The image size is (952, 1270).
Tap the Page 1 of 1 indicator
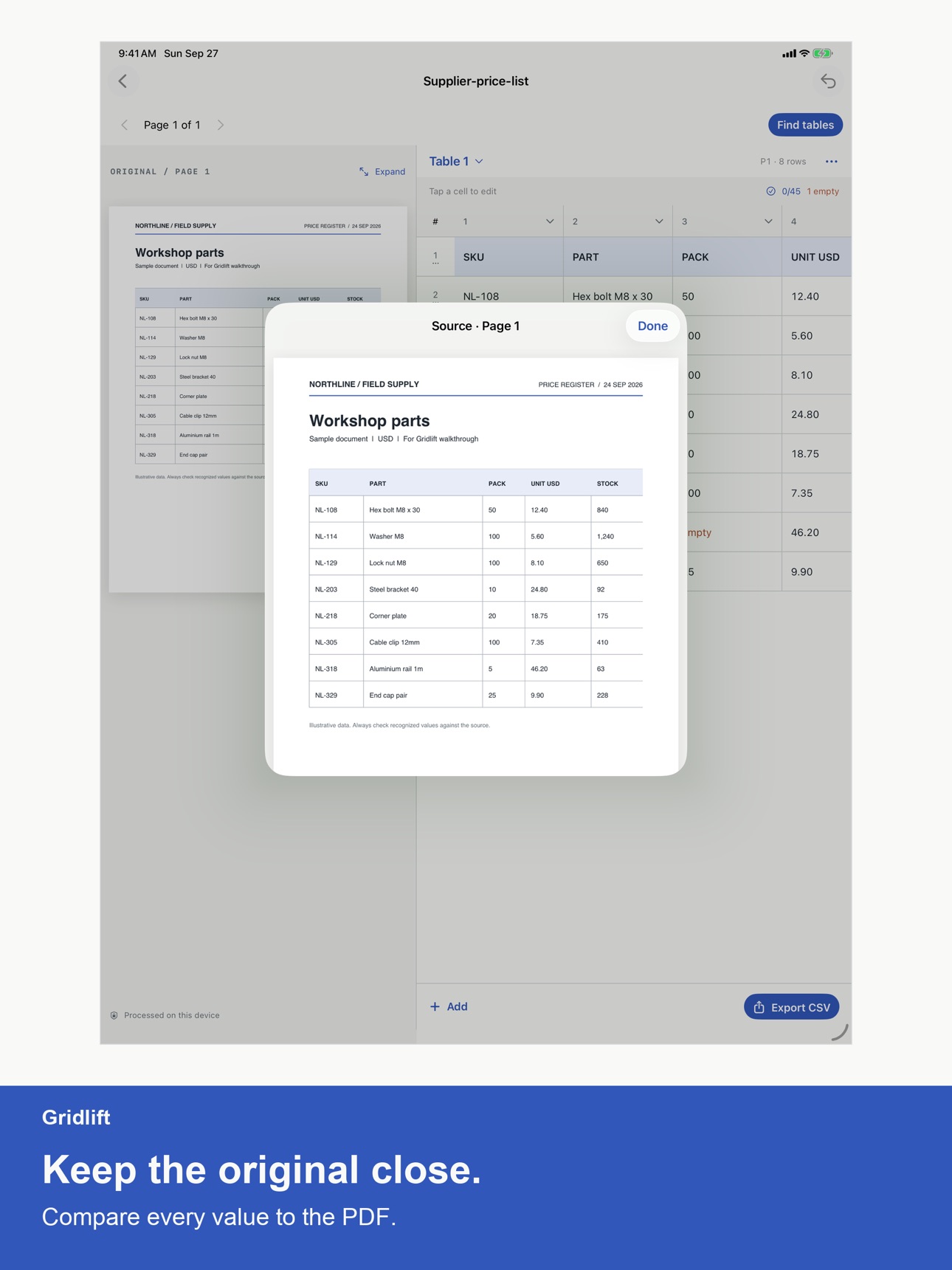[x=172, y=126]
